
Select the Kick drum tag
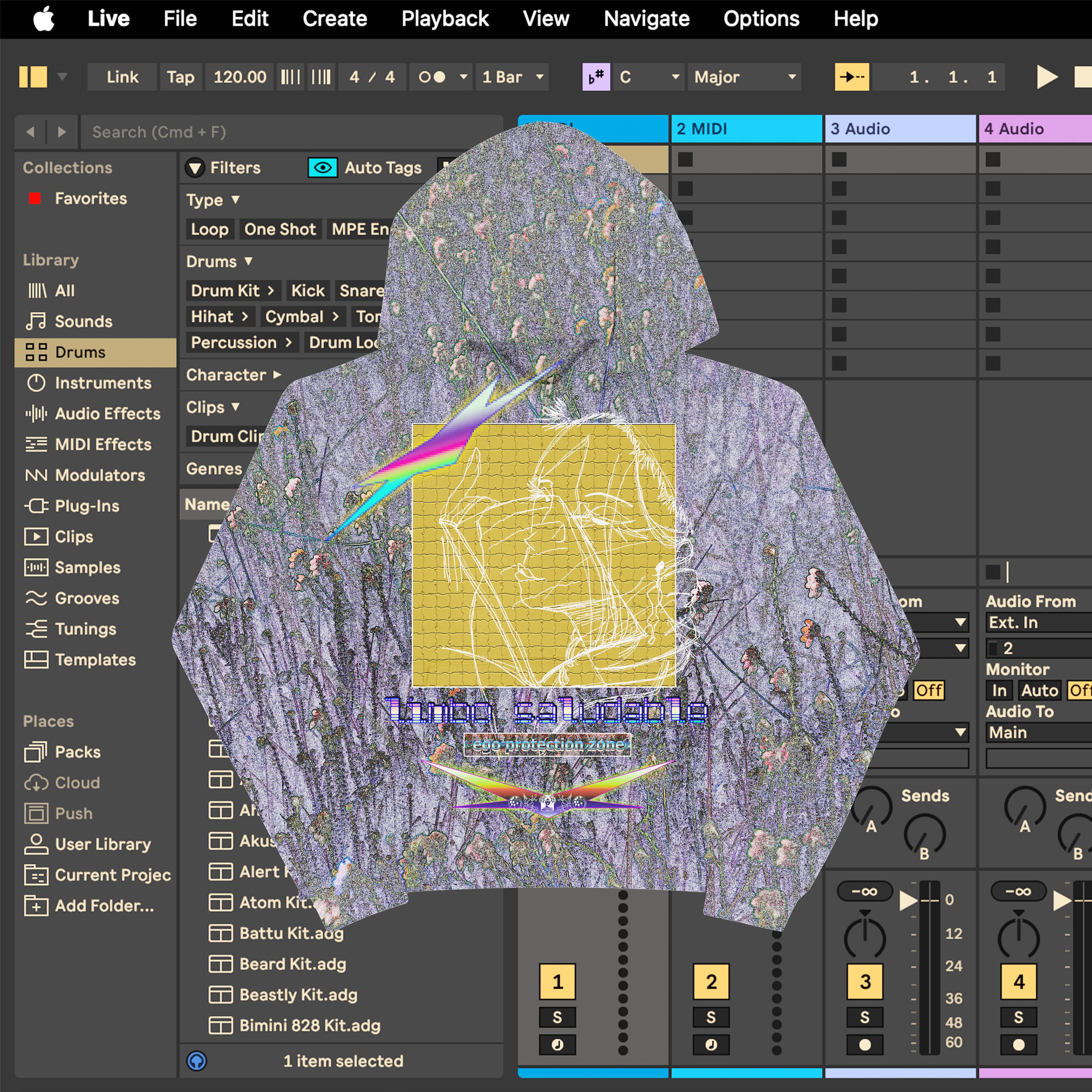pos(307,291)
